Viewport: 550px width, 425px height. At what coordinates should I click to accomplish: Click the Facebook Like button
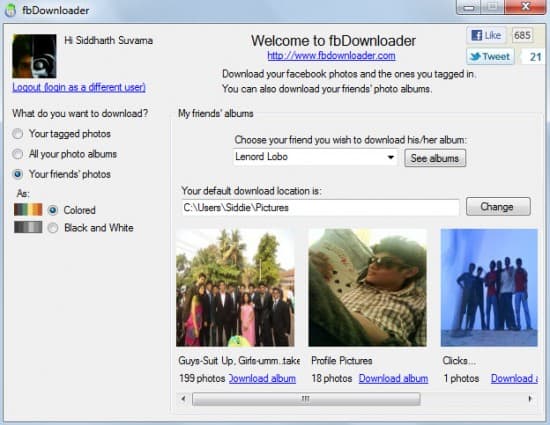pos(486,35)
